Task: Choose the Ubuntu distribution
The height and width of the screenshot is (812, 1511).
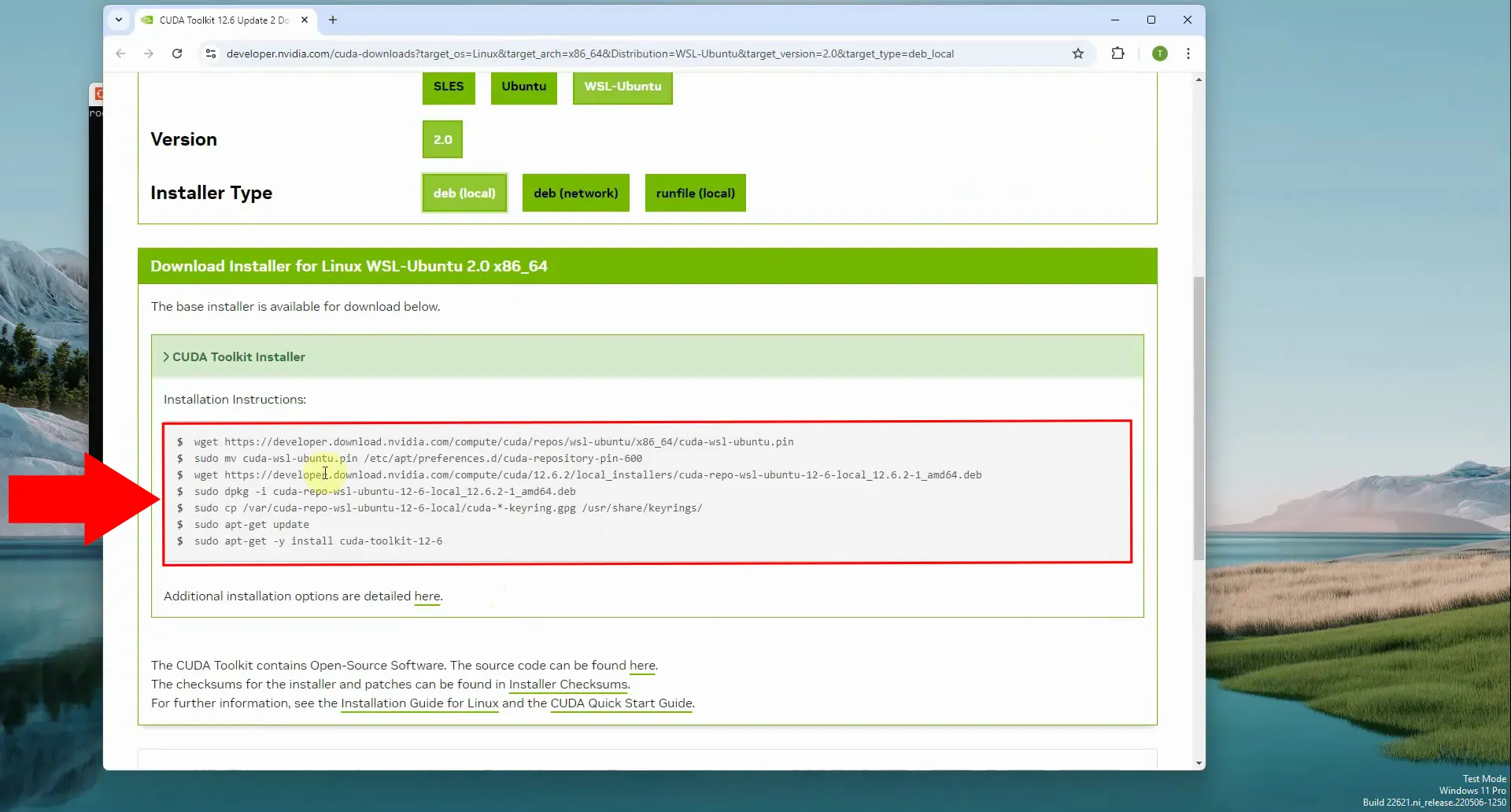Action: [x=524, y=87]
